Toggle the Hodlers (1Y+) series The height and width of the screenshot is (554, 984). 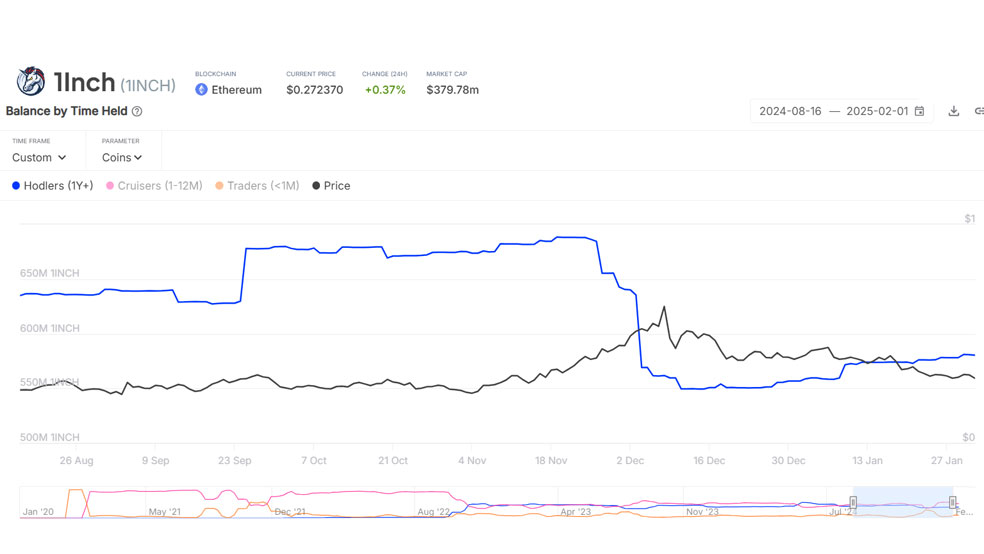(x=53, y=186)
